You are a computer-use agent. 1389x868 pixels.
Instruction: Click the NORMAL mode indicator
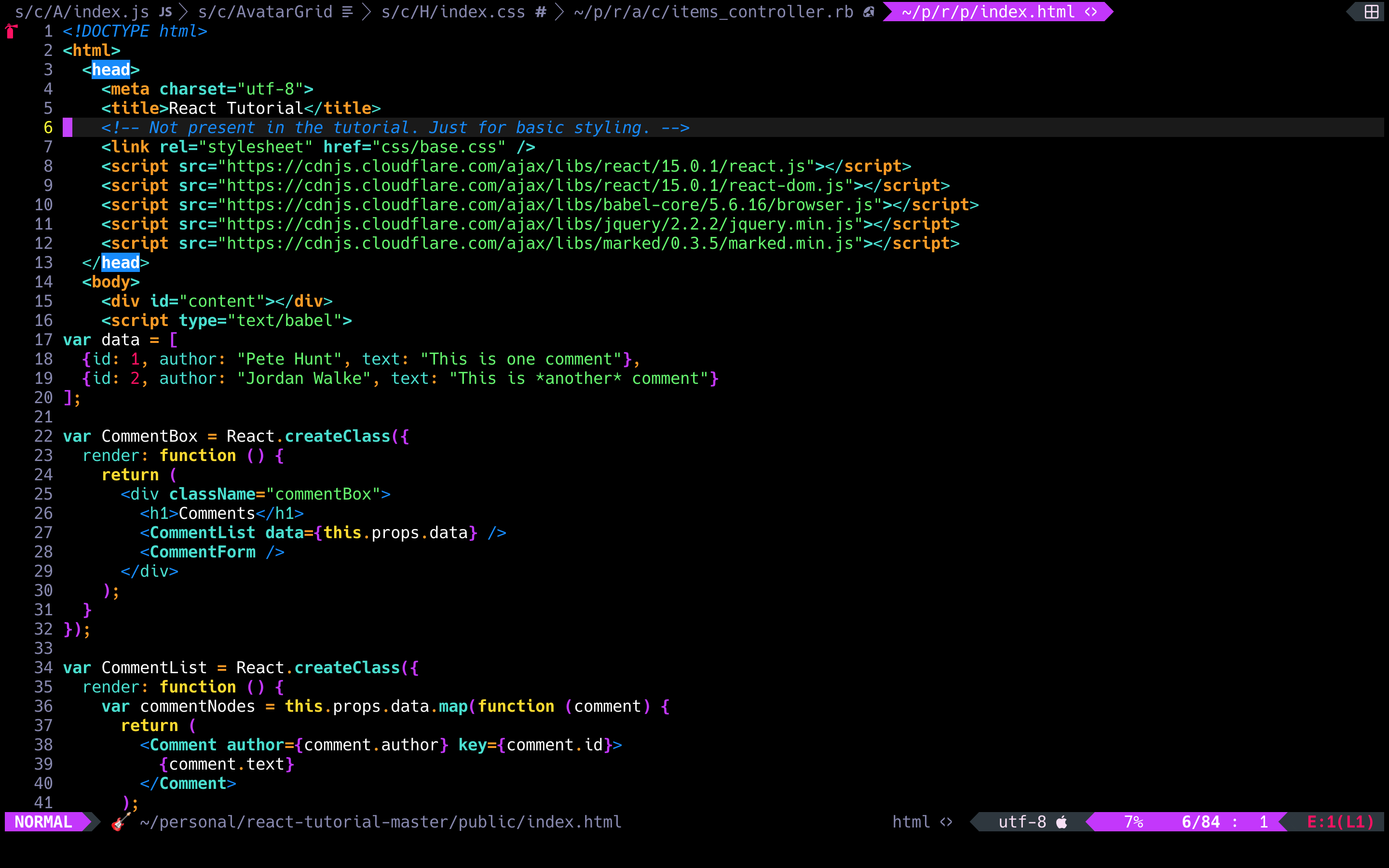click(x=43, y=822)
